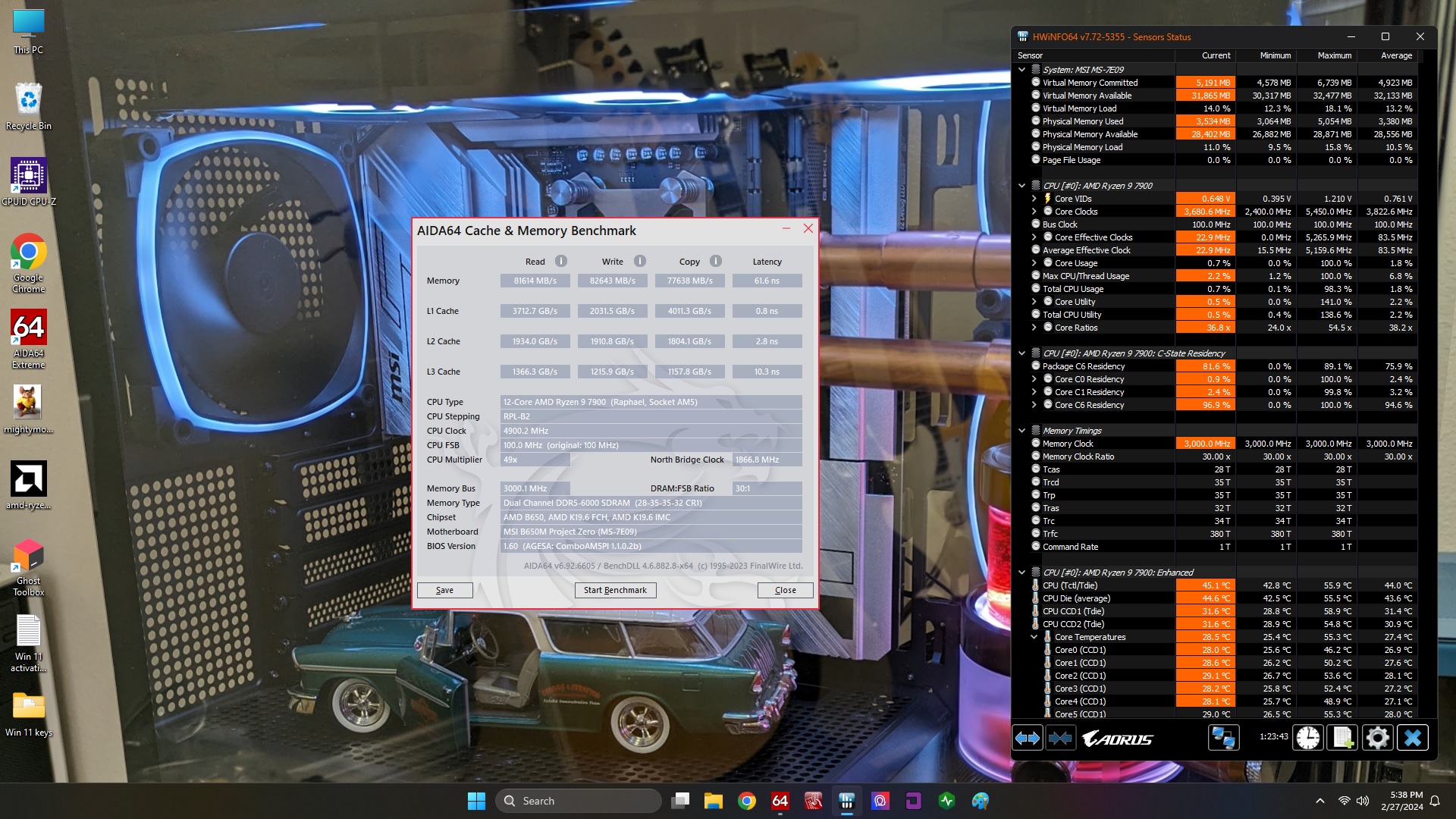Screen dimensions: 1456x819
Task: Click the info icon next to Copy
Action: (x=716, y=261)
